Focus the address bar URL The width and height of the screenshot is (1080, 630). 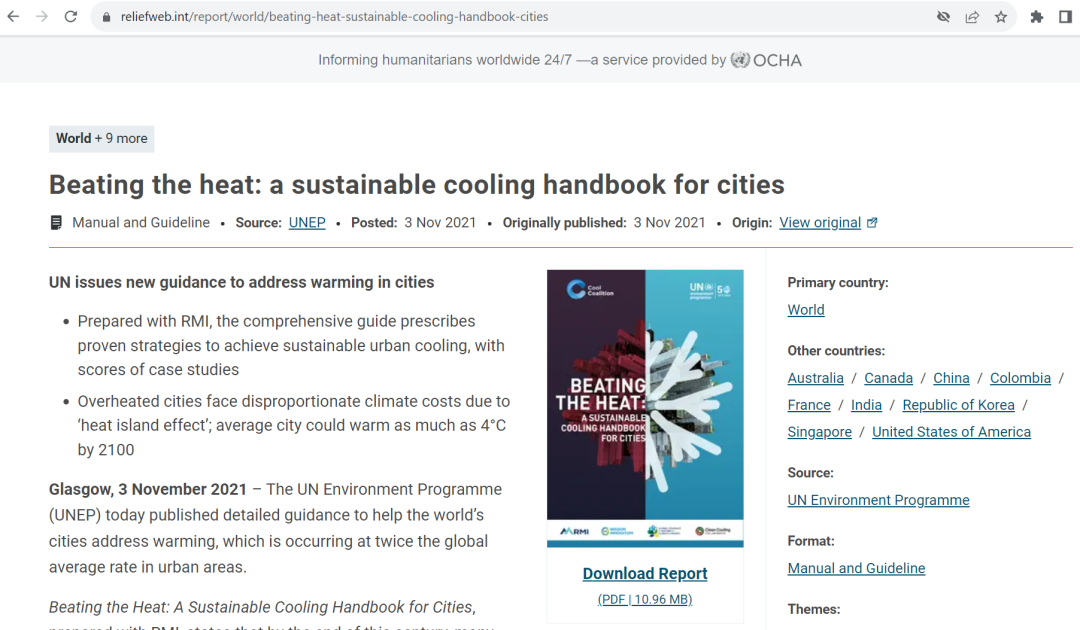point(334,17)
